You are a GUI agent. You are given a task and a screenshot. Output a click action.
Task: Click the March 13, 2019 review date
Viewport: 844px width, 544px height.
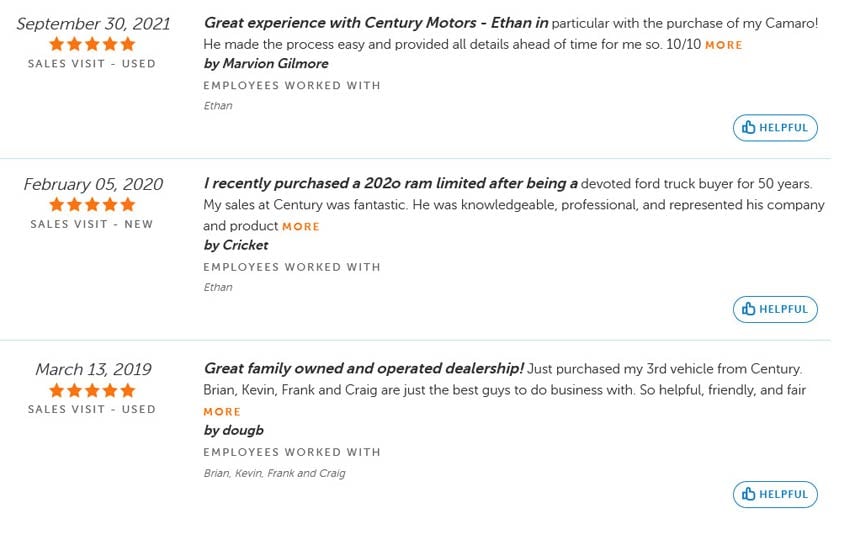point(92,369)
